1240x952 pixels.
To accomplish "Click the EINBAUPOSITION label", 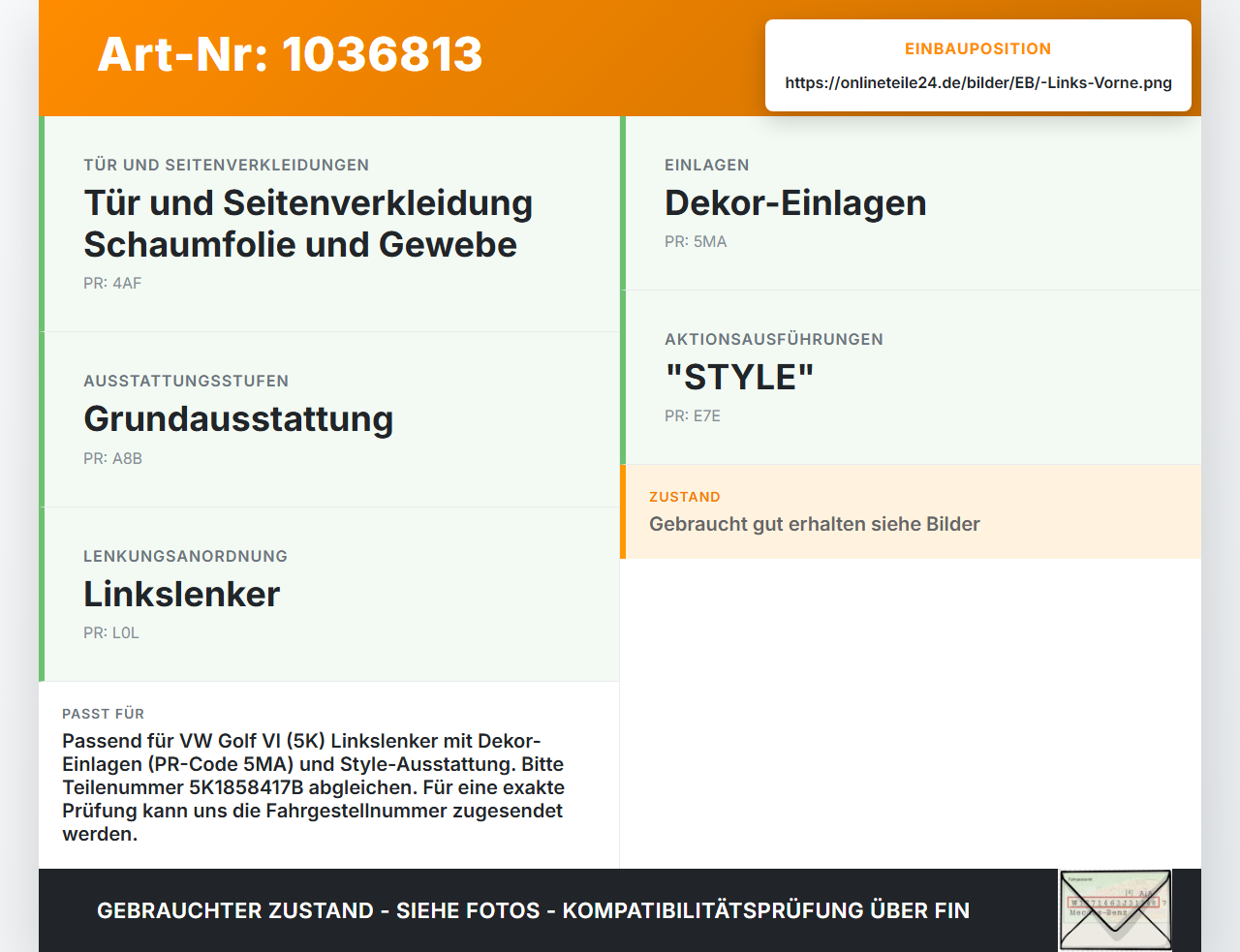I will [x=978, y=48].
